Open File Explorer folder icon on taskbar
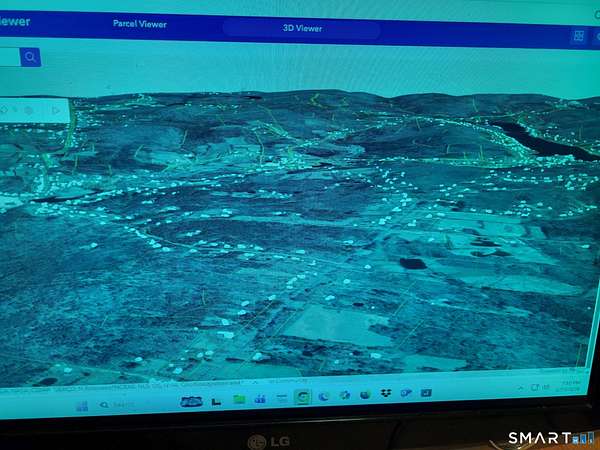The image size is (600, 450). click(239, 399)
